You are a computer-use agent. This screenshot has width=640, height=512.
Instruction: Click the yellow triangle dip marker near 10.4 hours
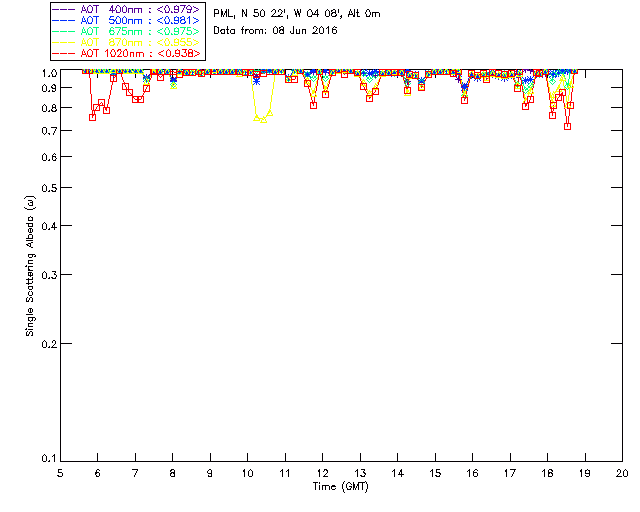click(x=263, y=120)
